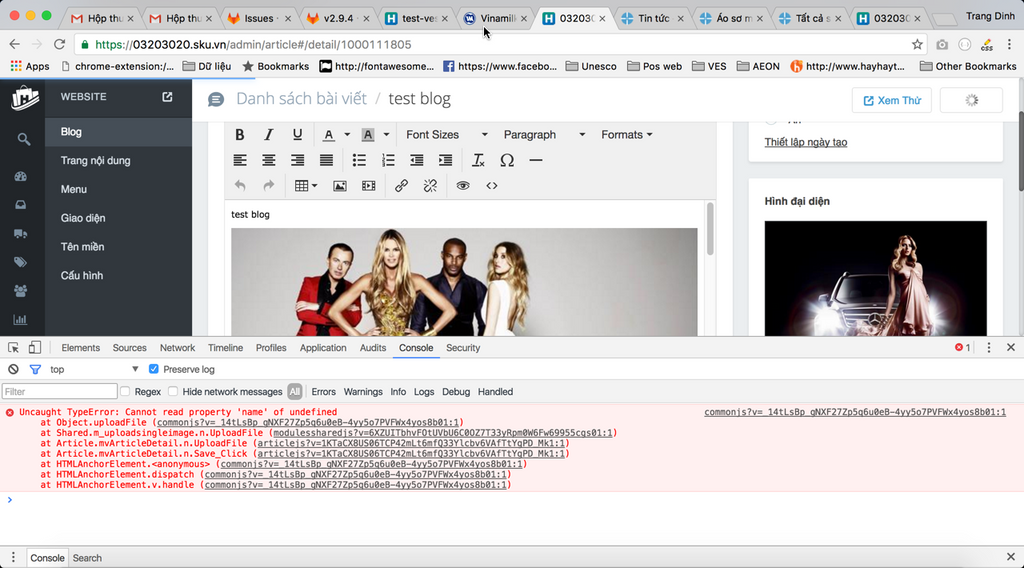The image size is (1024, 568).
Task: Open the Thiết lập ngày tạo link
Action: point(805,142)
